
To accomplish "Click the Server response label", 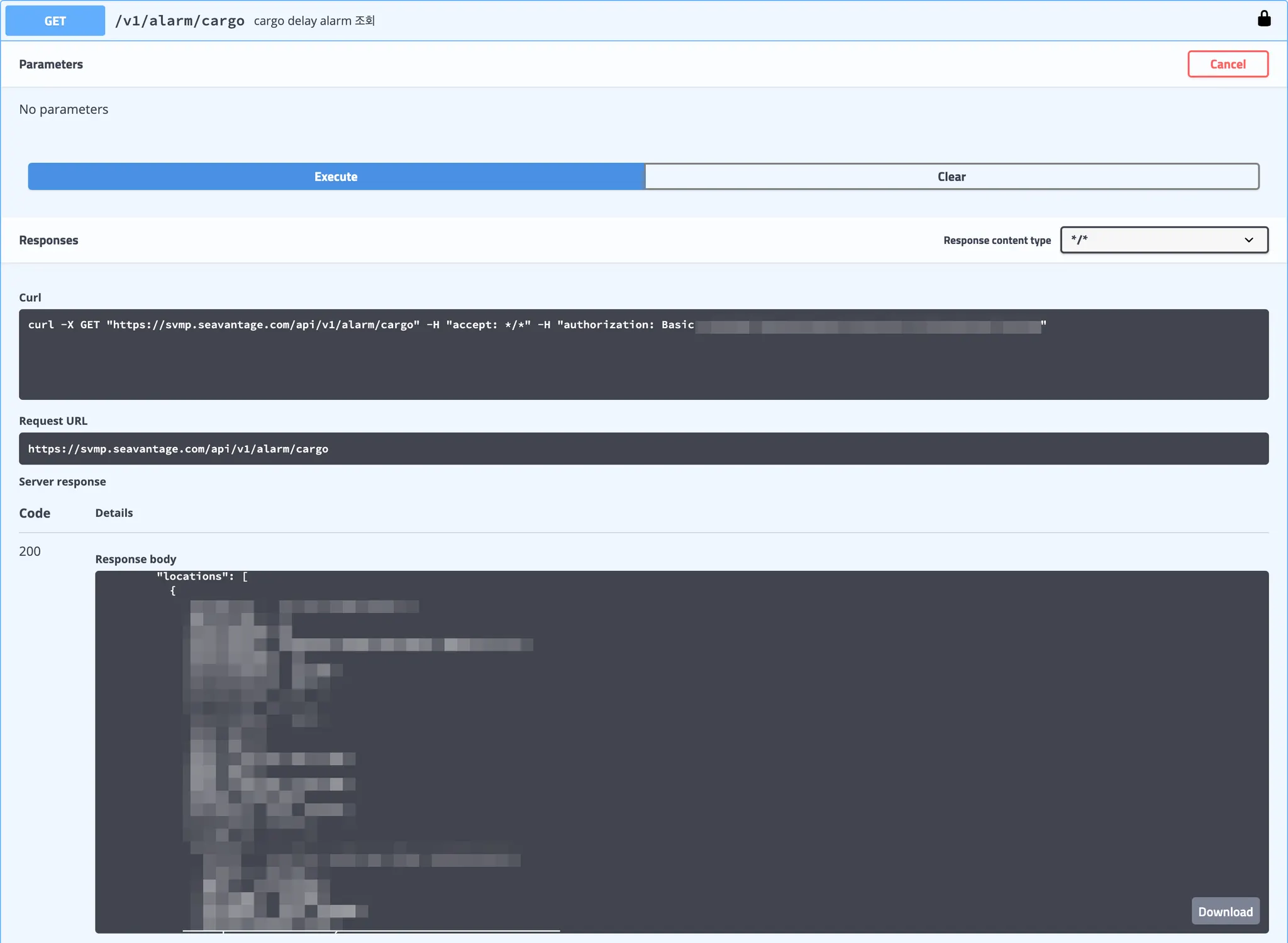I will [62, 482].
